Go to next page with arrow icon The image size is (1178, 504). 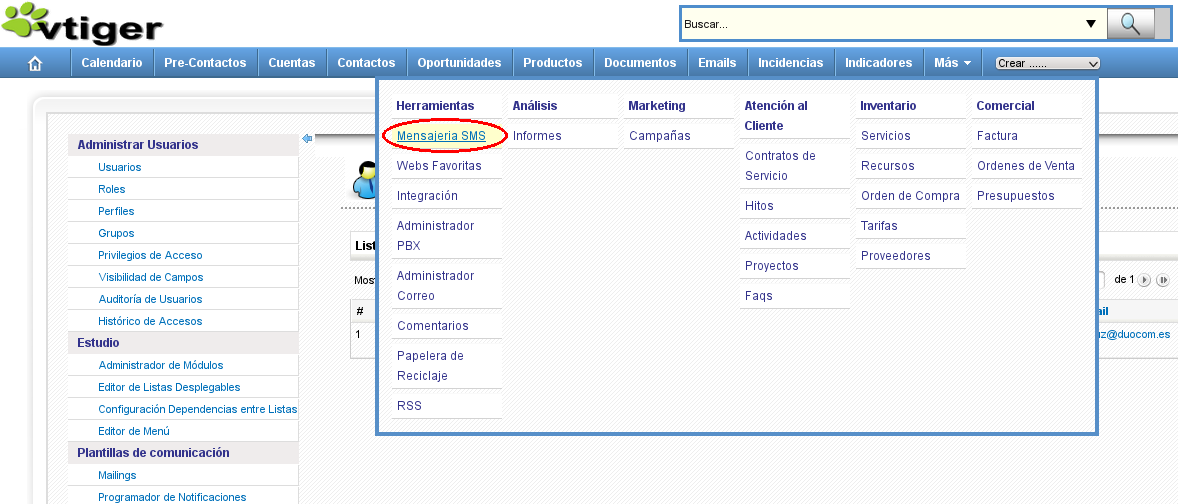(1145, 280)
